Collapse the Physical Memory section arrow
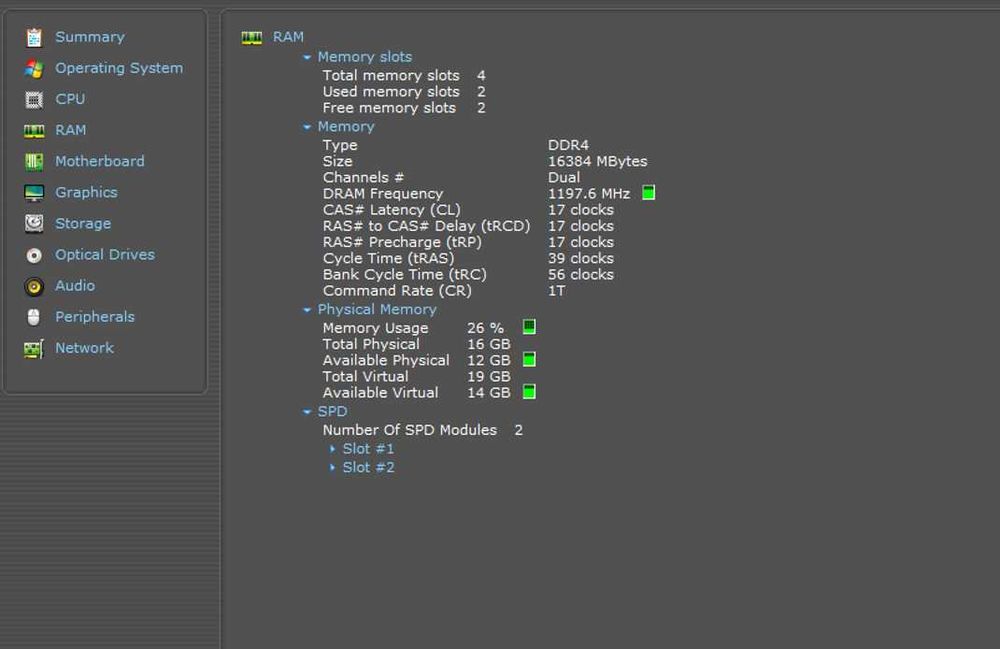The height and width of the screenshot is (649, 1000). pos(307,310)
